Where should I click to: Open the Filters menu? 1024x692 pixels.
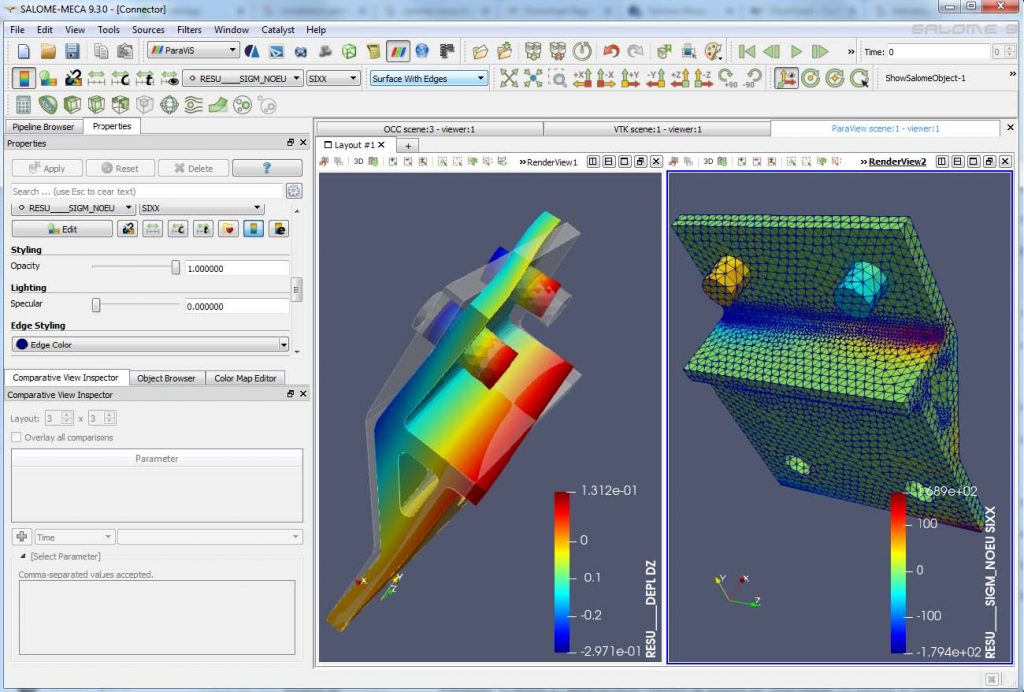click(x=189, y=30)
